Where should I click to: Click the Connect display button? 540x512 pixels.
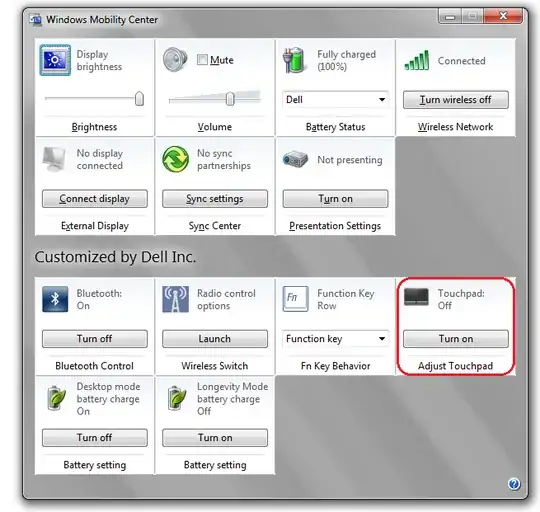(95, 199)
